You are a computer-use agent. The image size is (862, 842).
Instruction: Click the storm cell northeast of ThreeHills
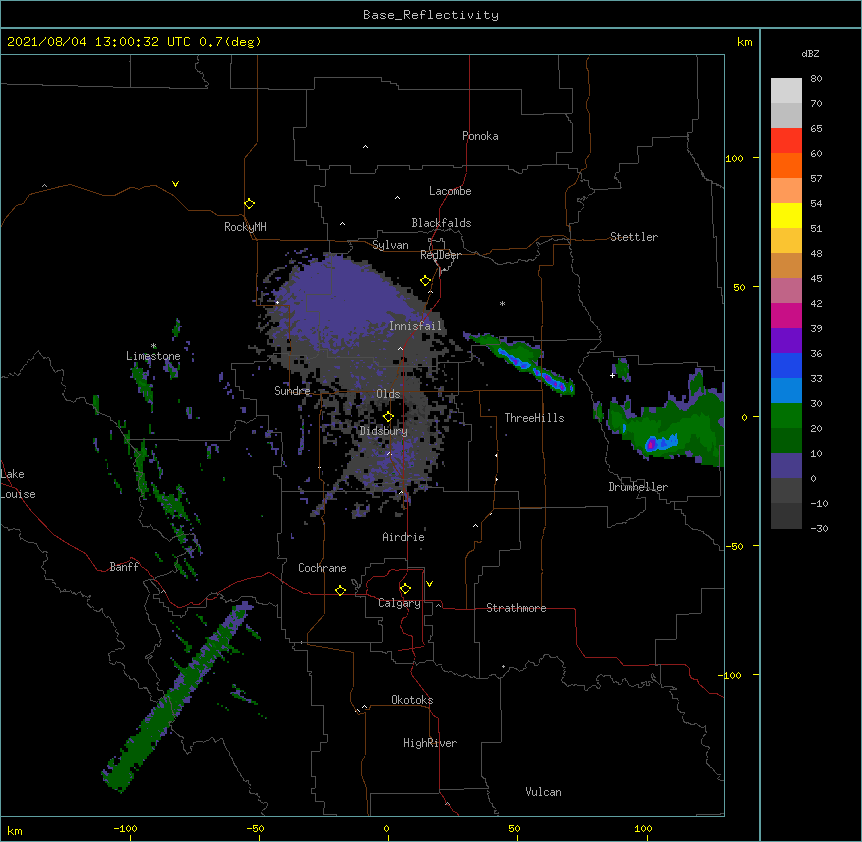[520, 362]
